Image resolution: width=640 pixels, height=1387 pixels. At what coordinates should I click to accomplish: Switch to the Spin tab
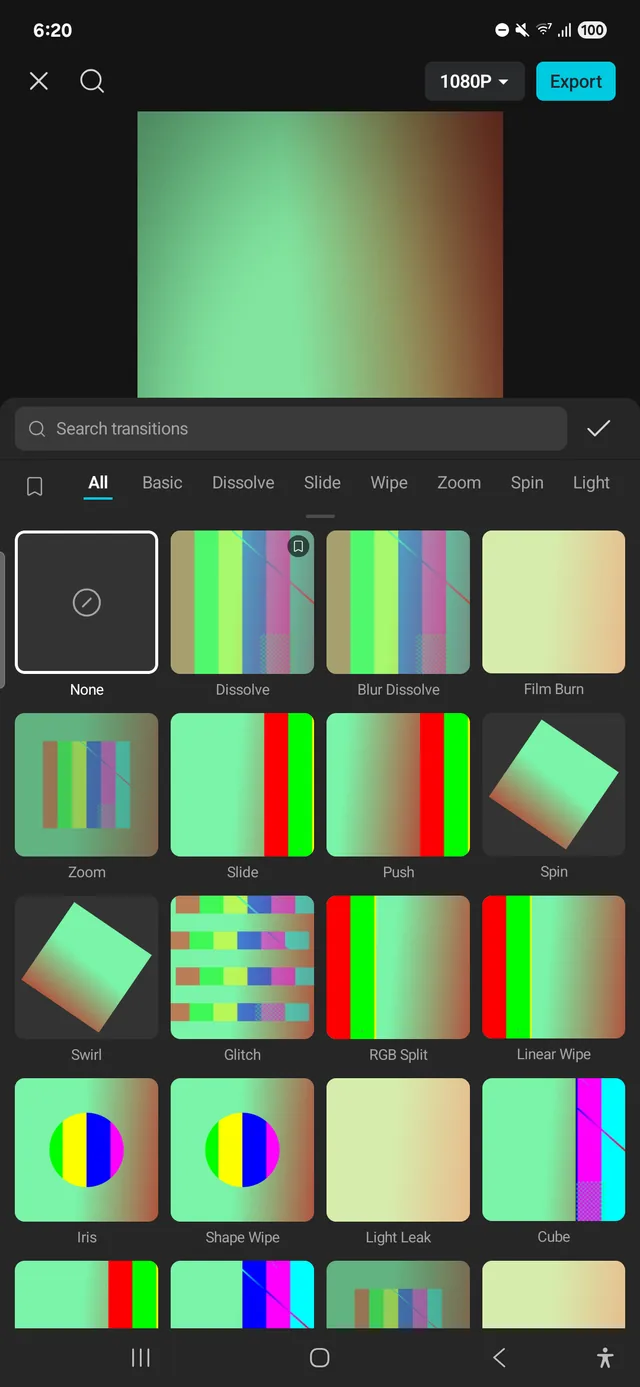[527, 482]
